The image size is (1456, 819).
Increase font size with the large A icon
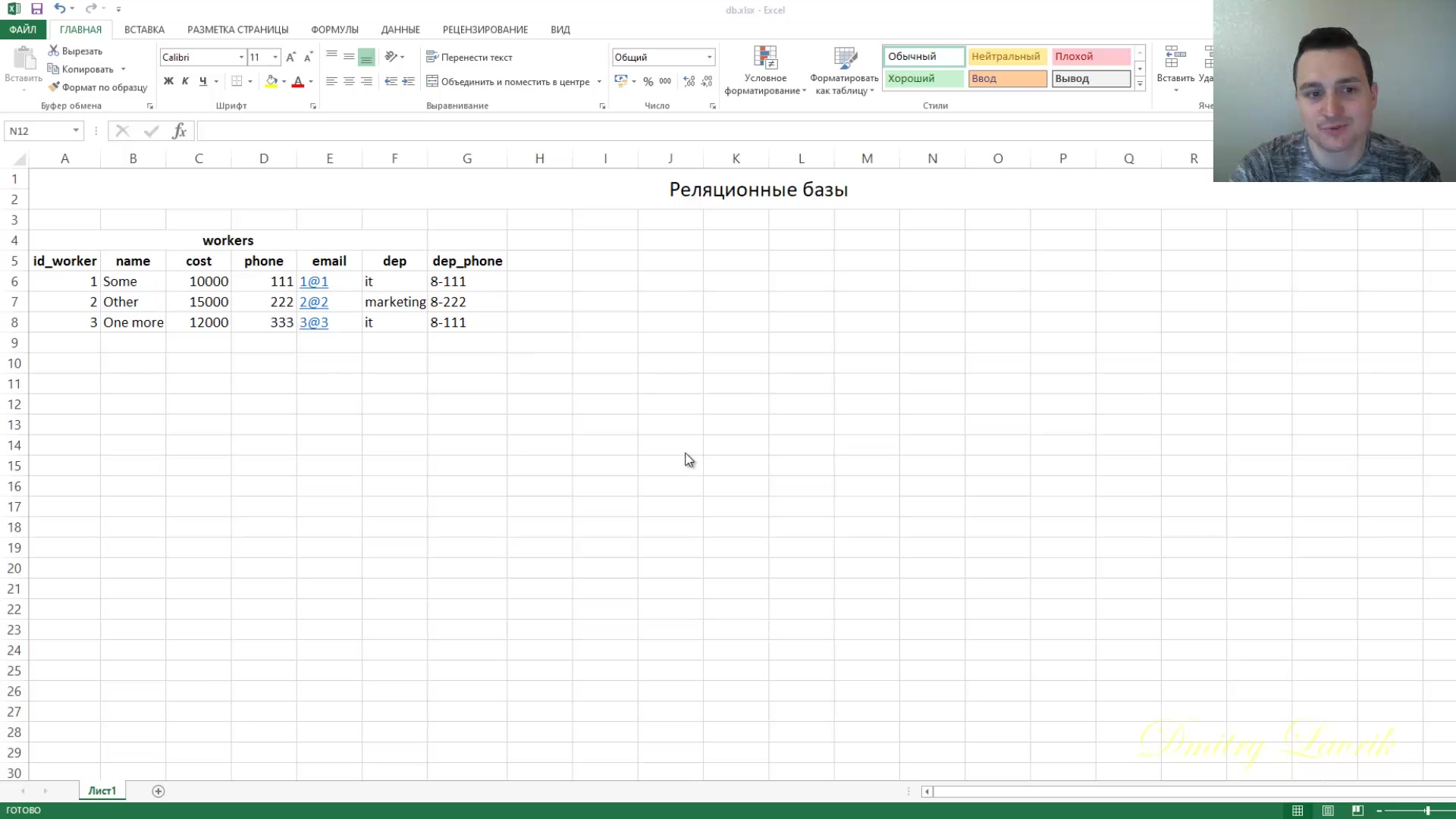290,58
